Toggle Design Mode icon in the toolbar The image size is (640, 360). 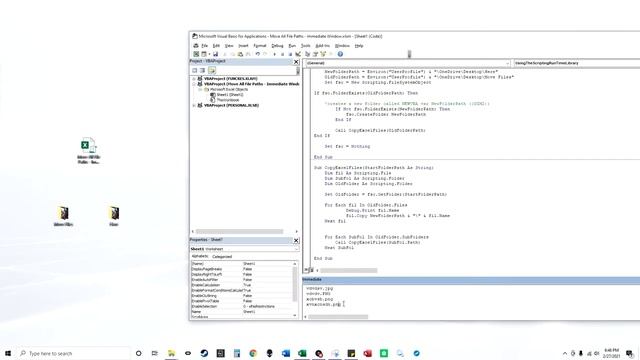(x=298, y=54)
